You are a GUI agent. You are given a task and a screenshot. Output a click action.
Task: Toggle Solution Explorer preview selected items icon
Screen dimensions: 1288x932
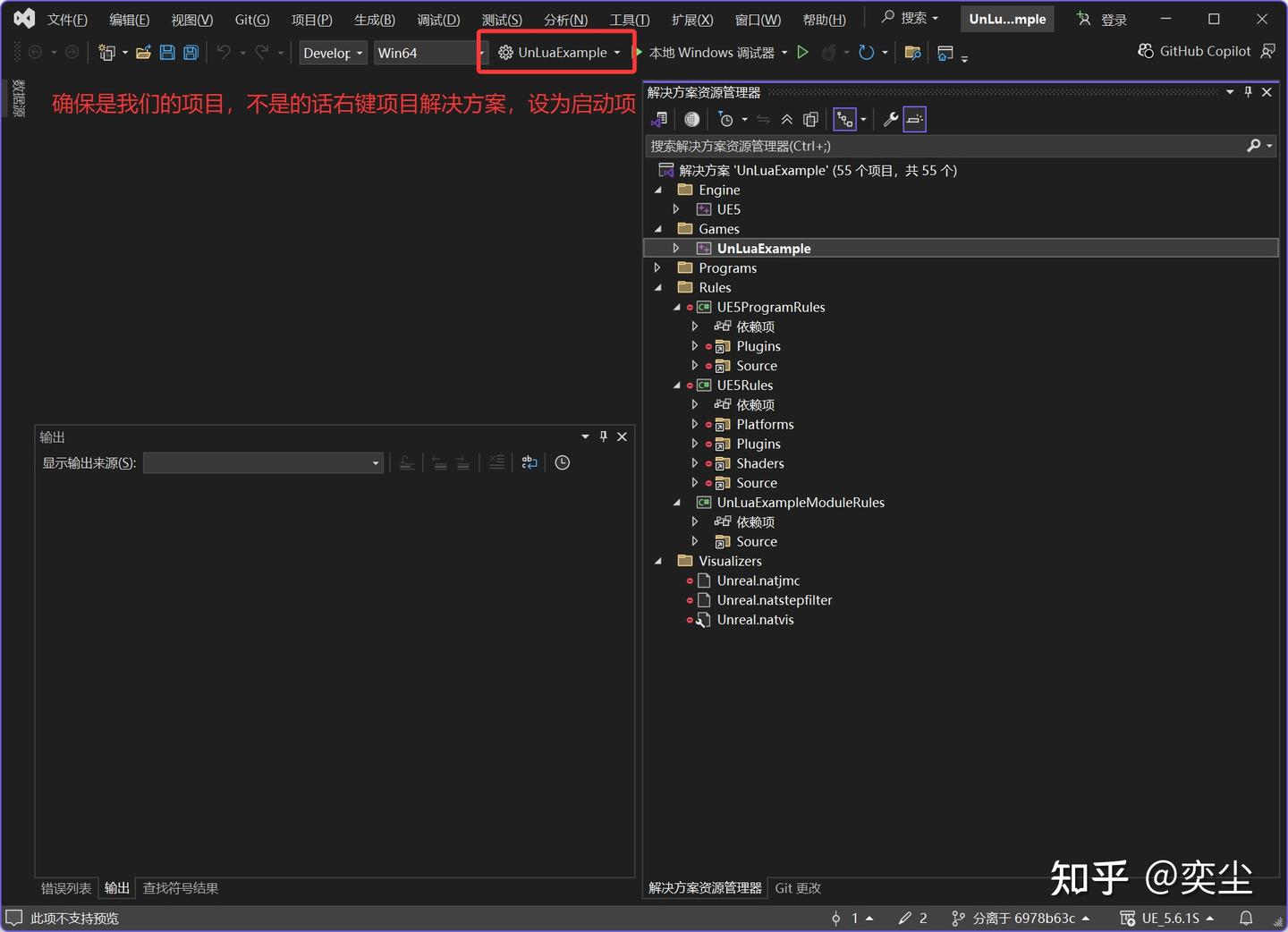[914, 119]
